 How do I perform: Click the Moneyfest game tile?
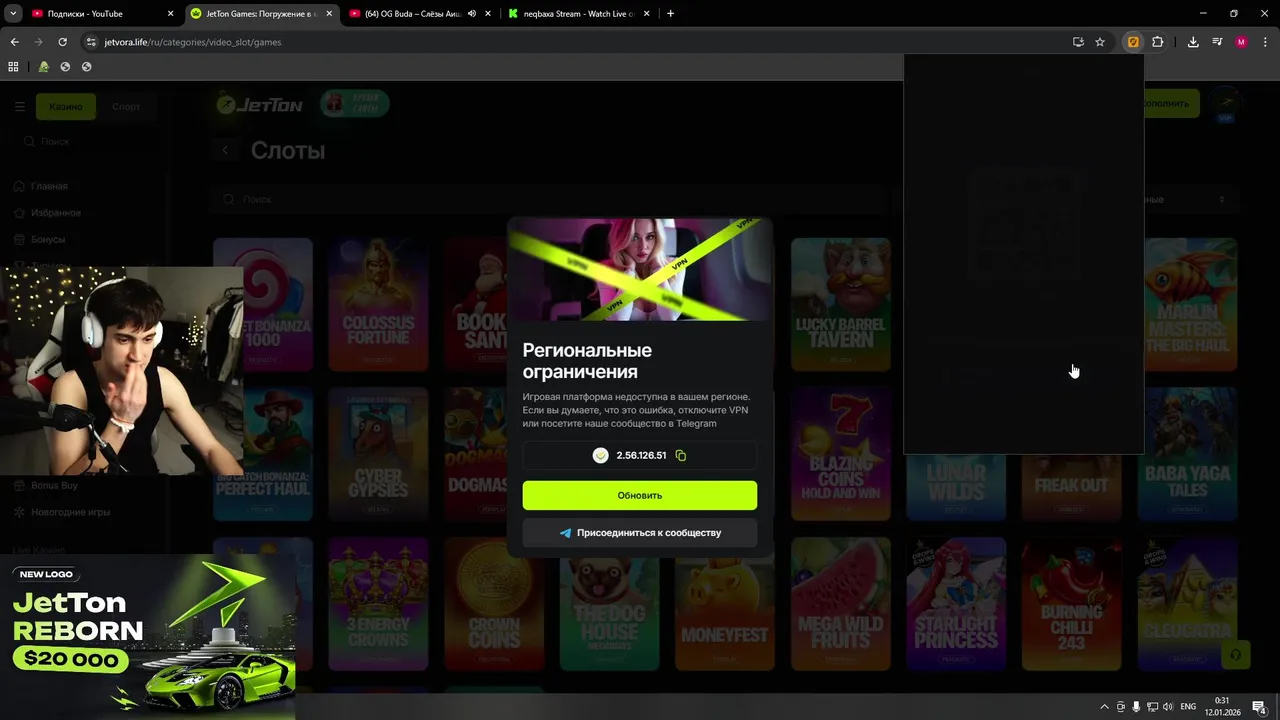(x=725, y=603)
